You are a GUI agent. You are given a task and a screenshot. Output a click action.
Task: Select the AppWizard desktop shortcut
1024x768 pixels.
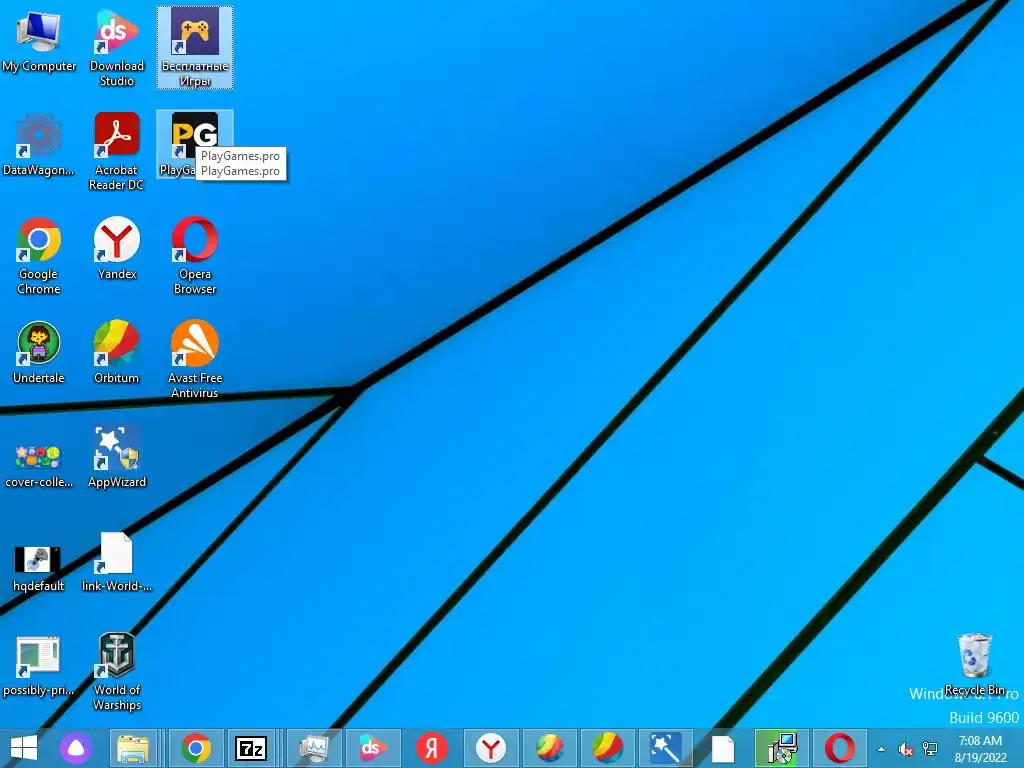[117, 457]
